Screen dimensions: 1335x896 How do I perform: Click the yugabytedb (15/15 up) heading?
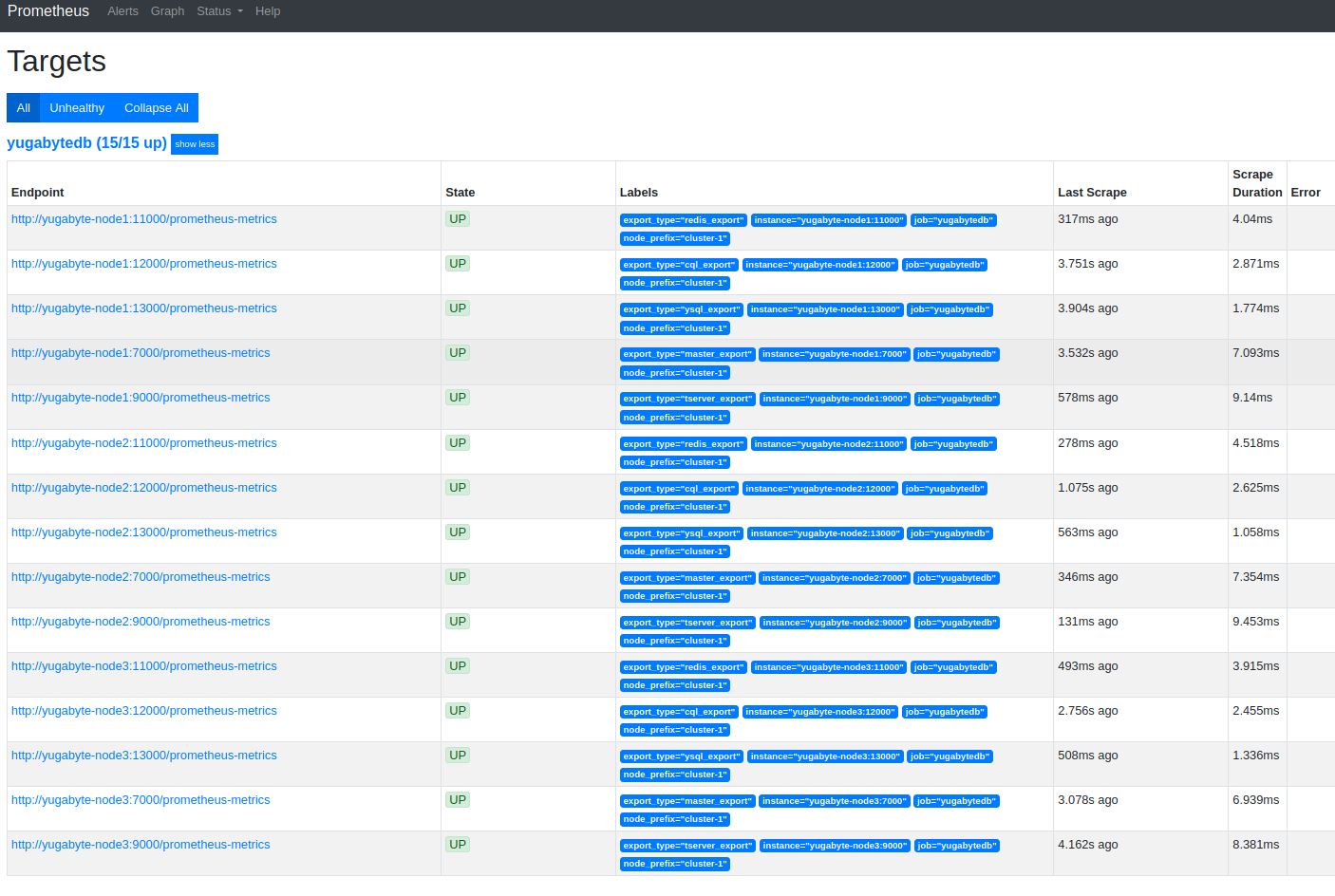point(86,143)
